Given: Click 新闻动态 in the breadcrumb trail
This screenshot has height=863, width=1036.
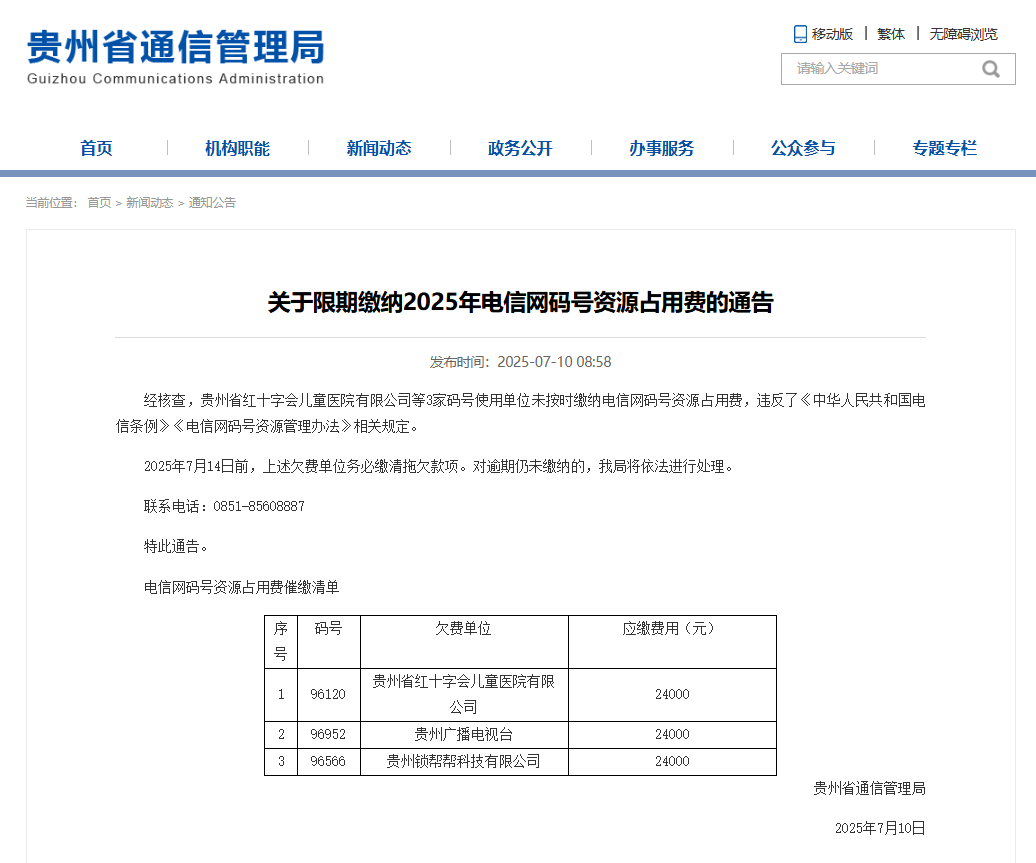Looking at the screenshot, I should [150, 203].
